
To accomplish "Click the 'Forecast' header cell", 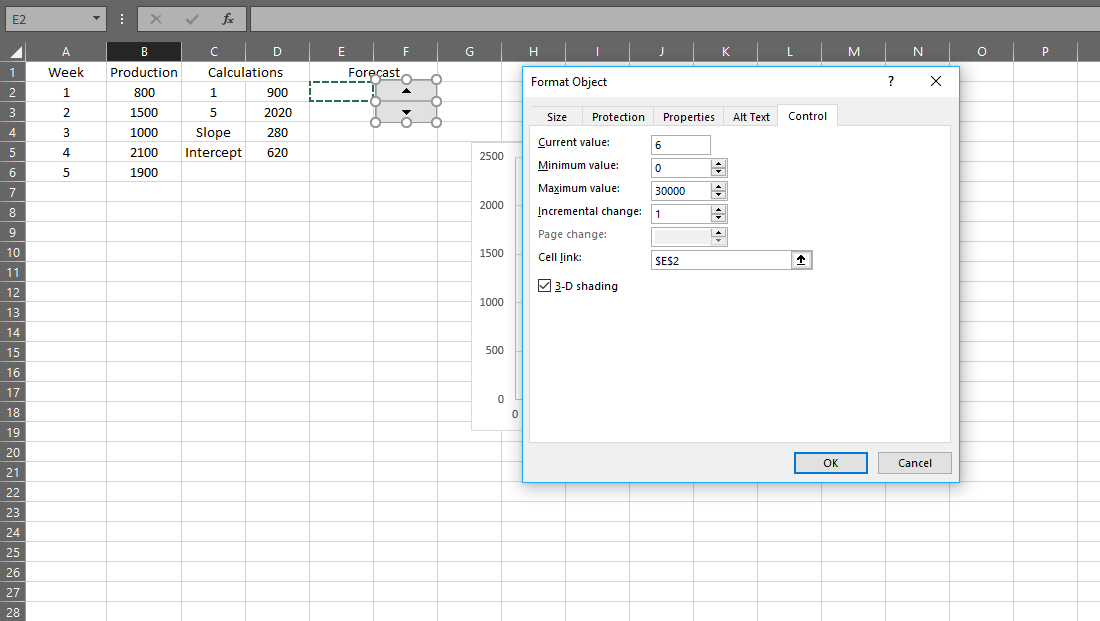I will coord(373,72).
